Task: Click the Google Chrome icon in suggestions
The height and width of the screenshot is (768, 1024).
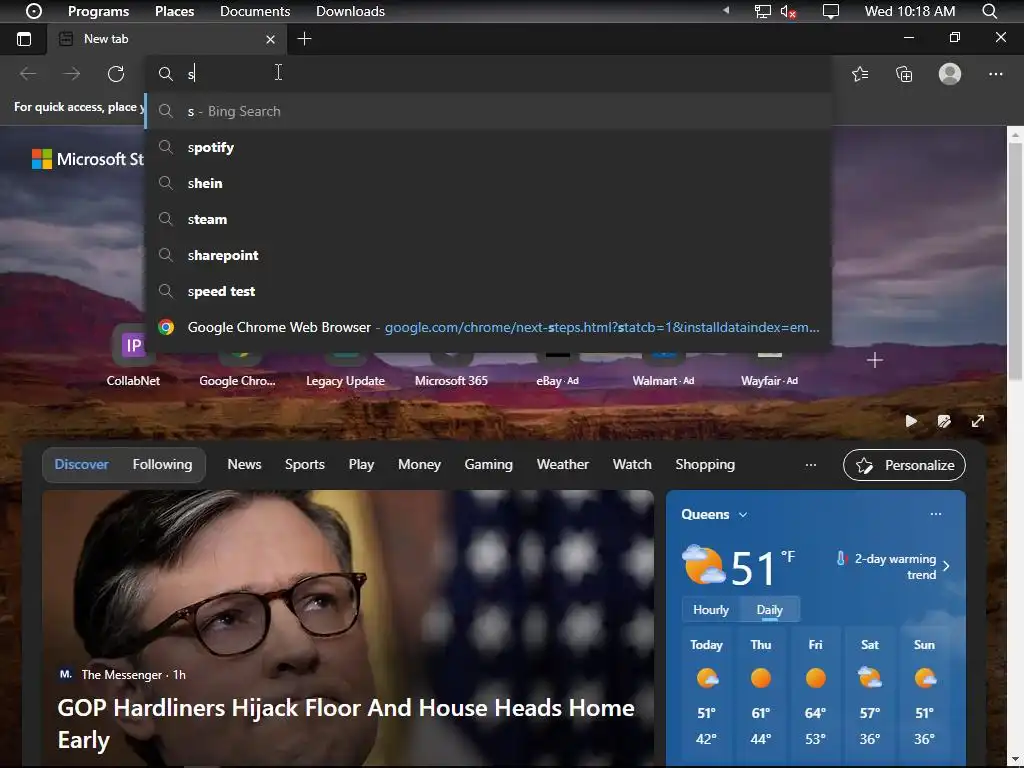Action: pyautogui.click(x=167, y=327)
